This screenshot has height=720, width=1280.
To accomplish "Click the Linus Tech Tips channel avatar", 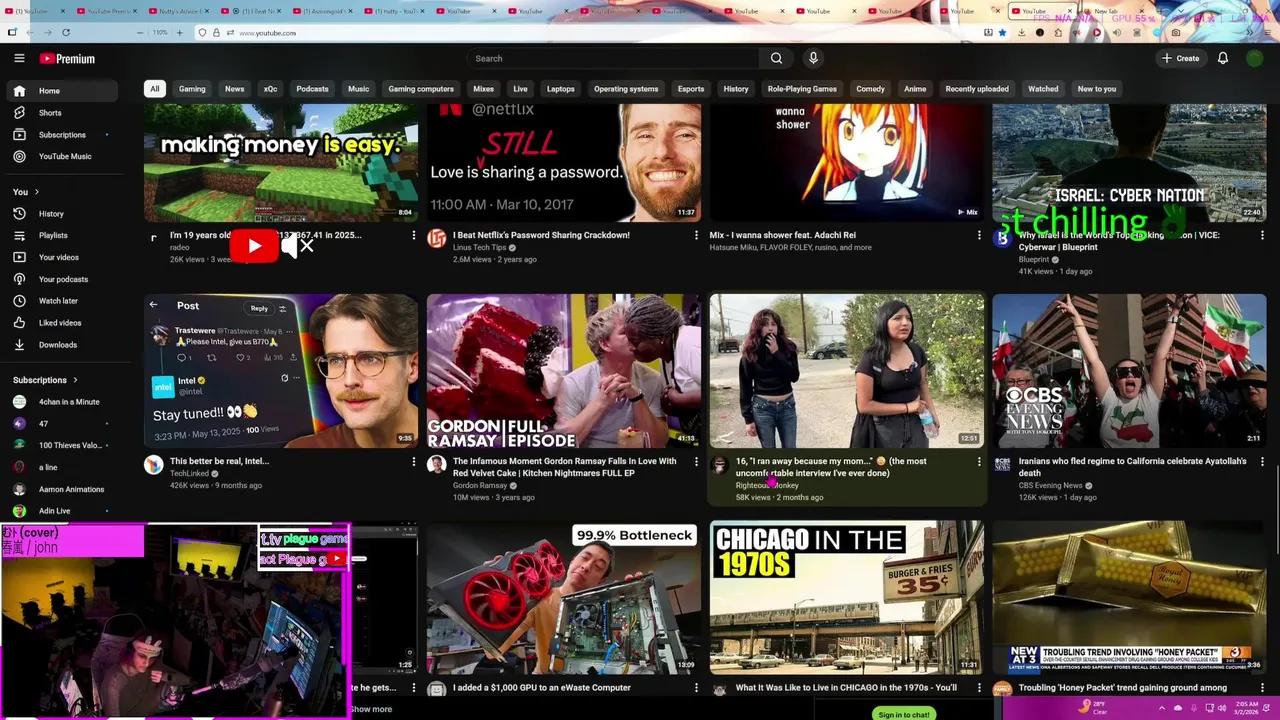I will point(436,238).
